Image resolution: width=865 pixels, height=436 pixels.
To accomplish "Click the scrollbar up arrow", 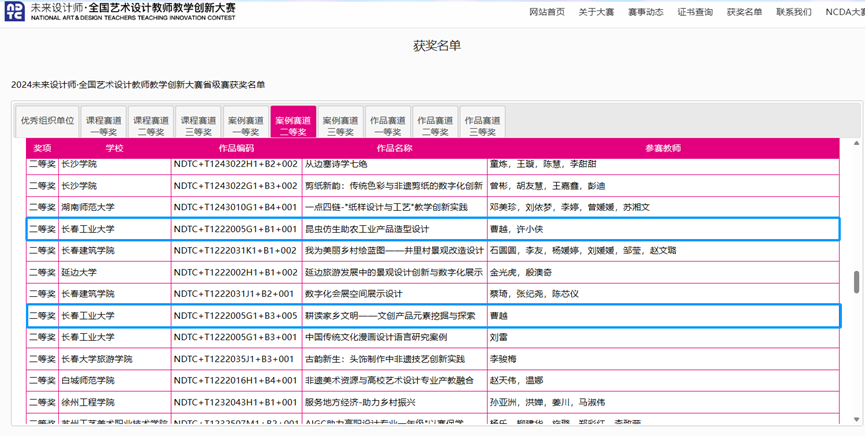I will tap(856, 144).
